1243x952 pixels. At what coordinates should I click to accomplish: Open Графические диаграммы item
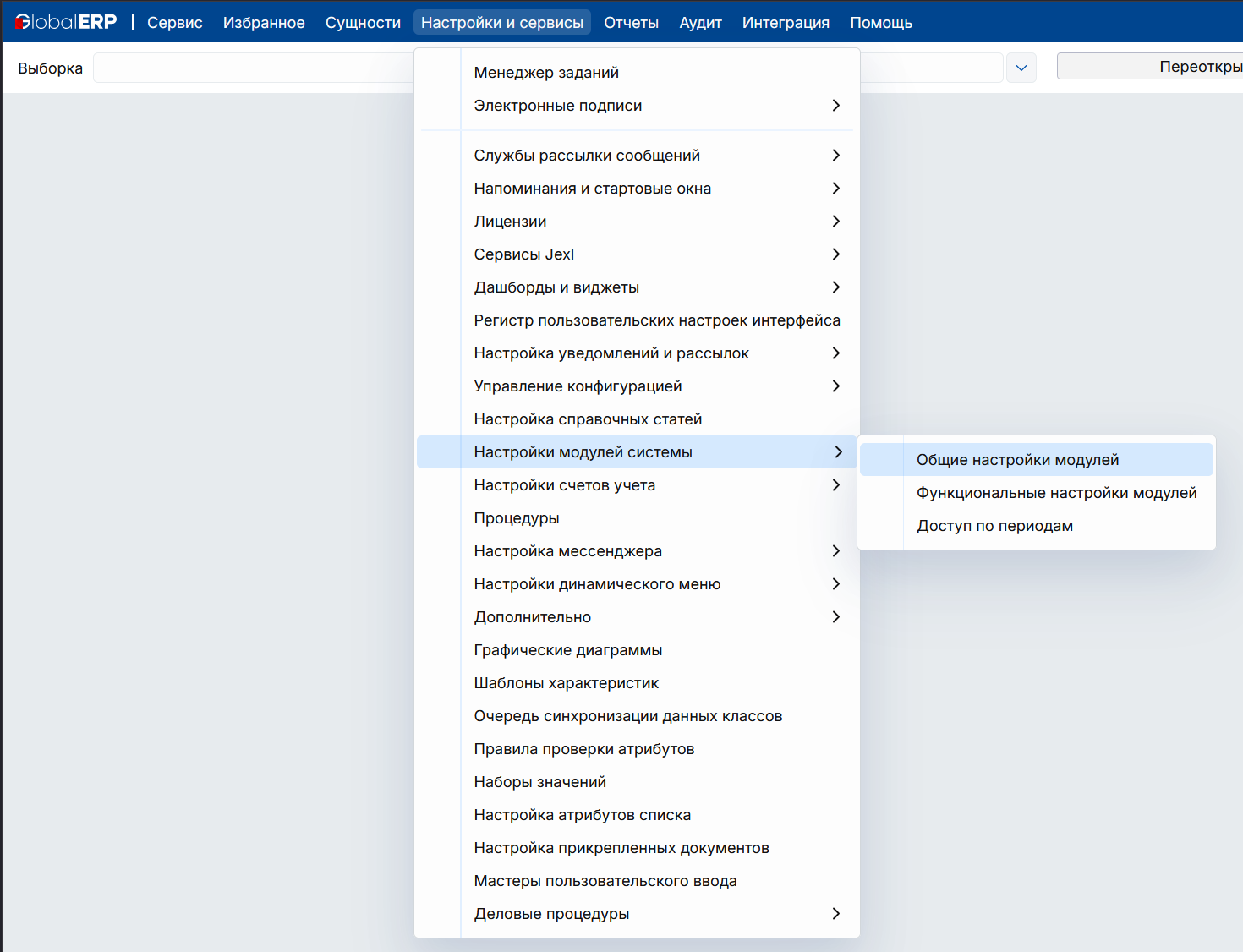(x=567, y=650)
